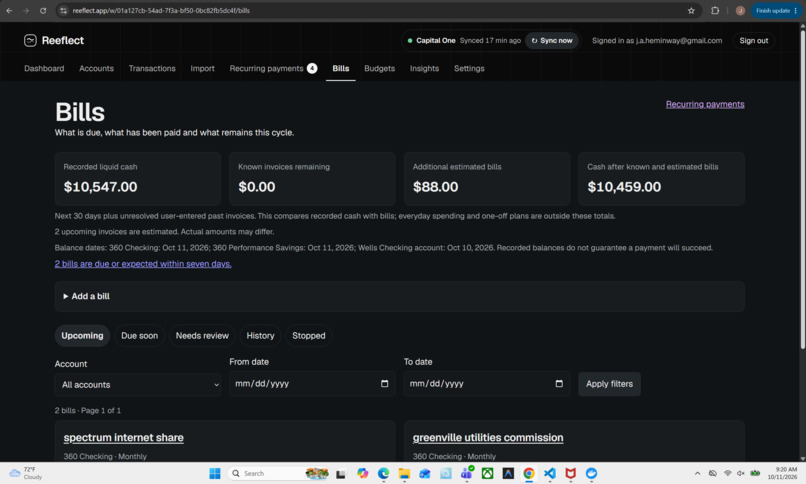
Task: Click the $10,547.00 recorded liquid cash value
Action: coord(100,187)
